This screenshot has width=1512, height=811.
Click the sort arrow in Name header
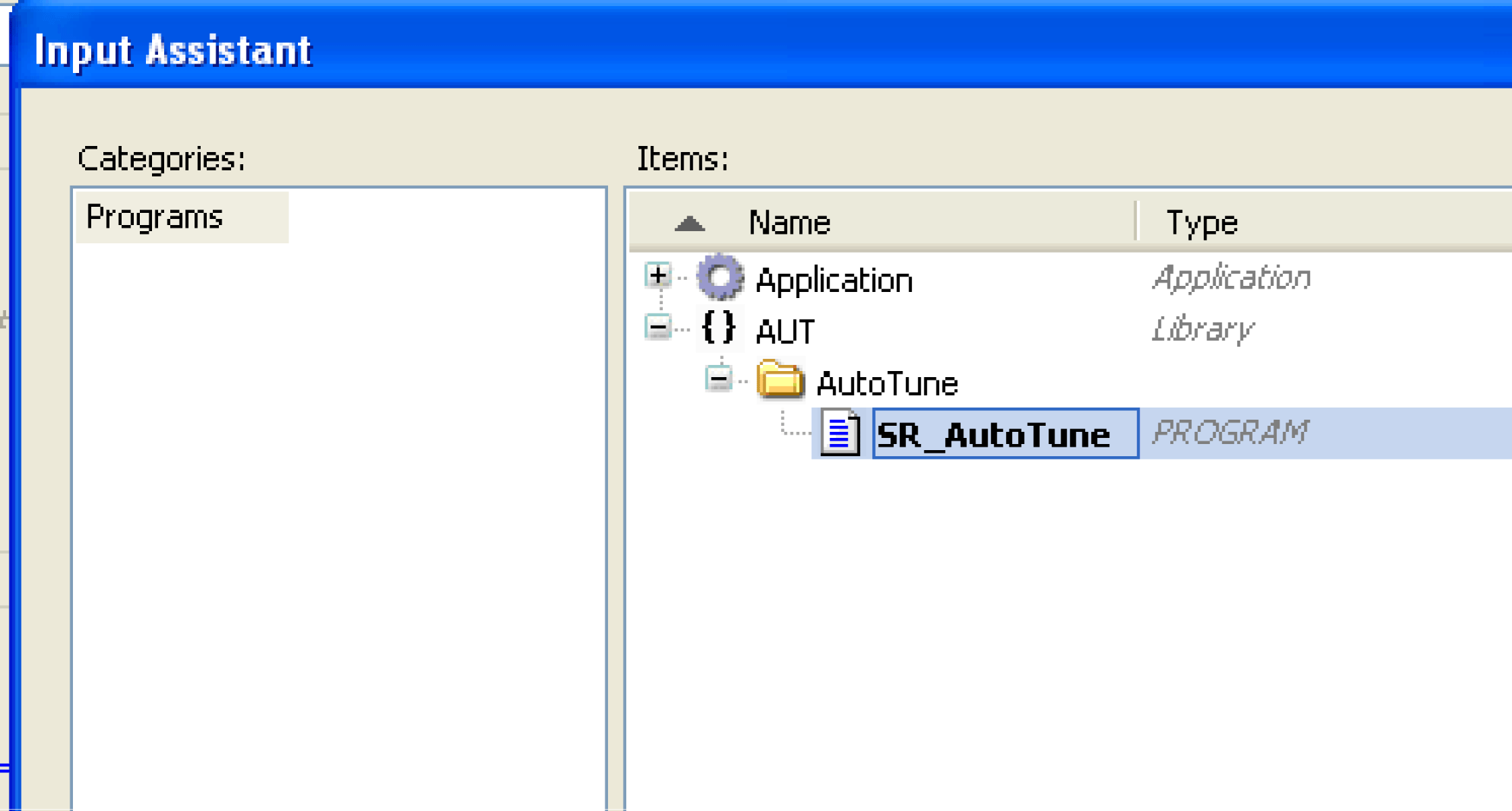pyautogui.click(x=689, y=224)
